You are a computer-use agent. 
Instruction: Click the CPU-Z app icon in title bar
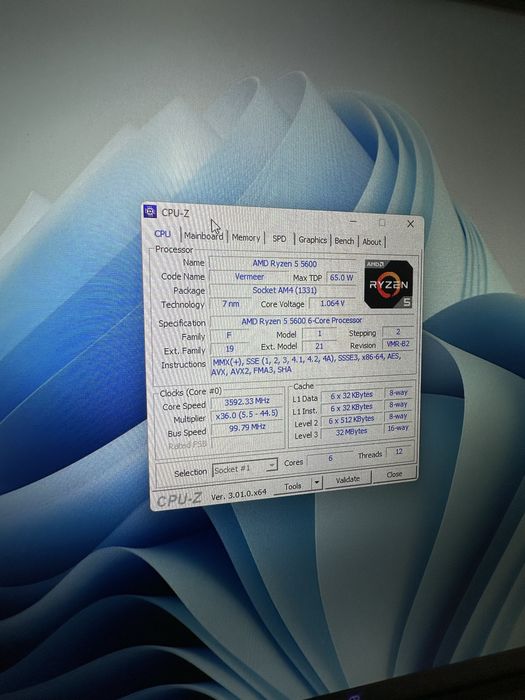150,211
